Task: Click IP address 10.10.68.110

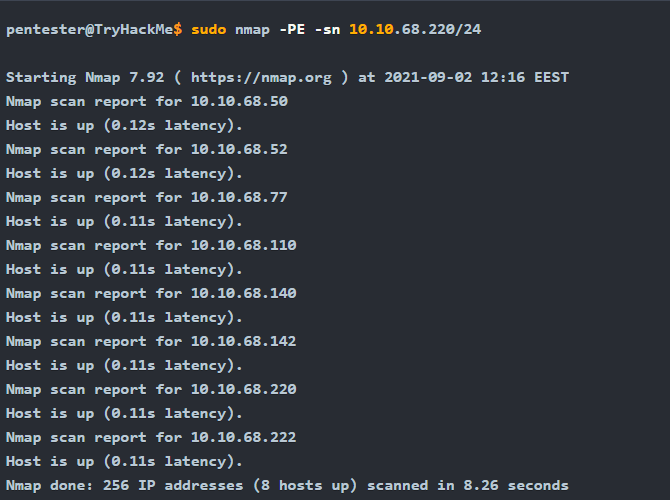Action: (x=244, y=245)
